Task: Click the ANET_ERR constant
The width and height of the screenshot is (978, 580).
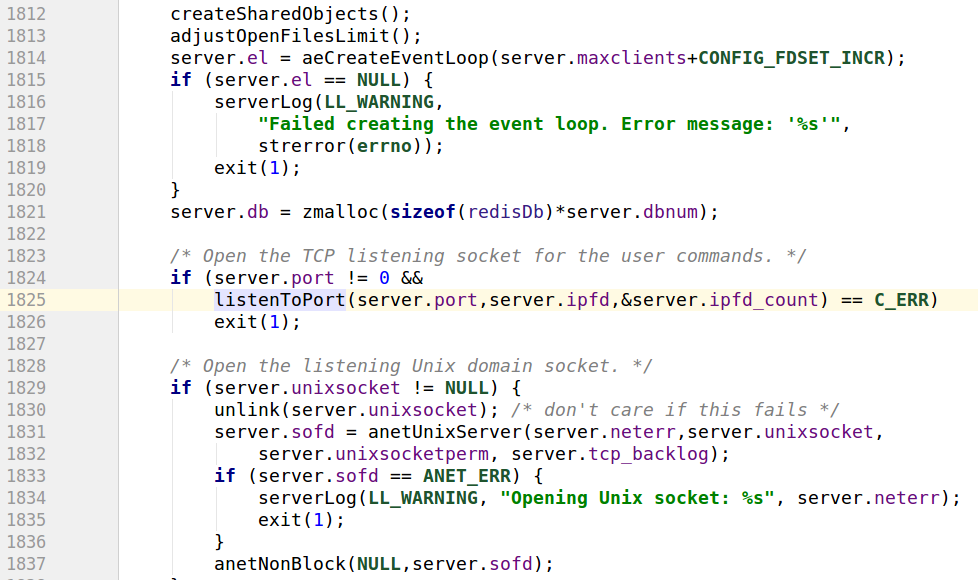Action: click(x=467, y=476)
